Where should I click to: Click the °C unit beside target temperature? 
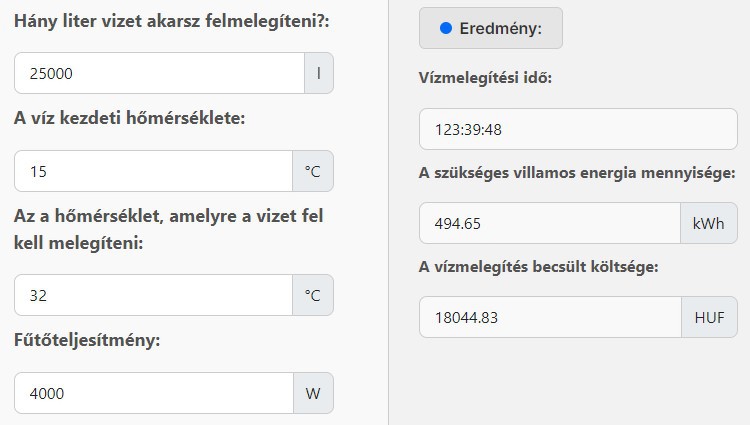[x=313, y=295]
